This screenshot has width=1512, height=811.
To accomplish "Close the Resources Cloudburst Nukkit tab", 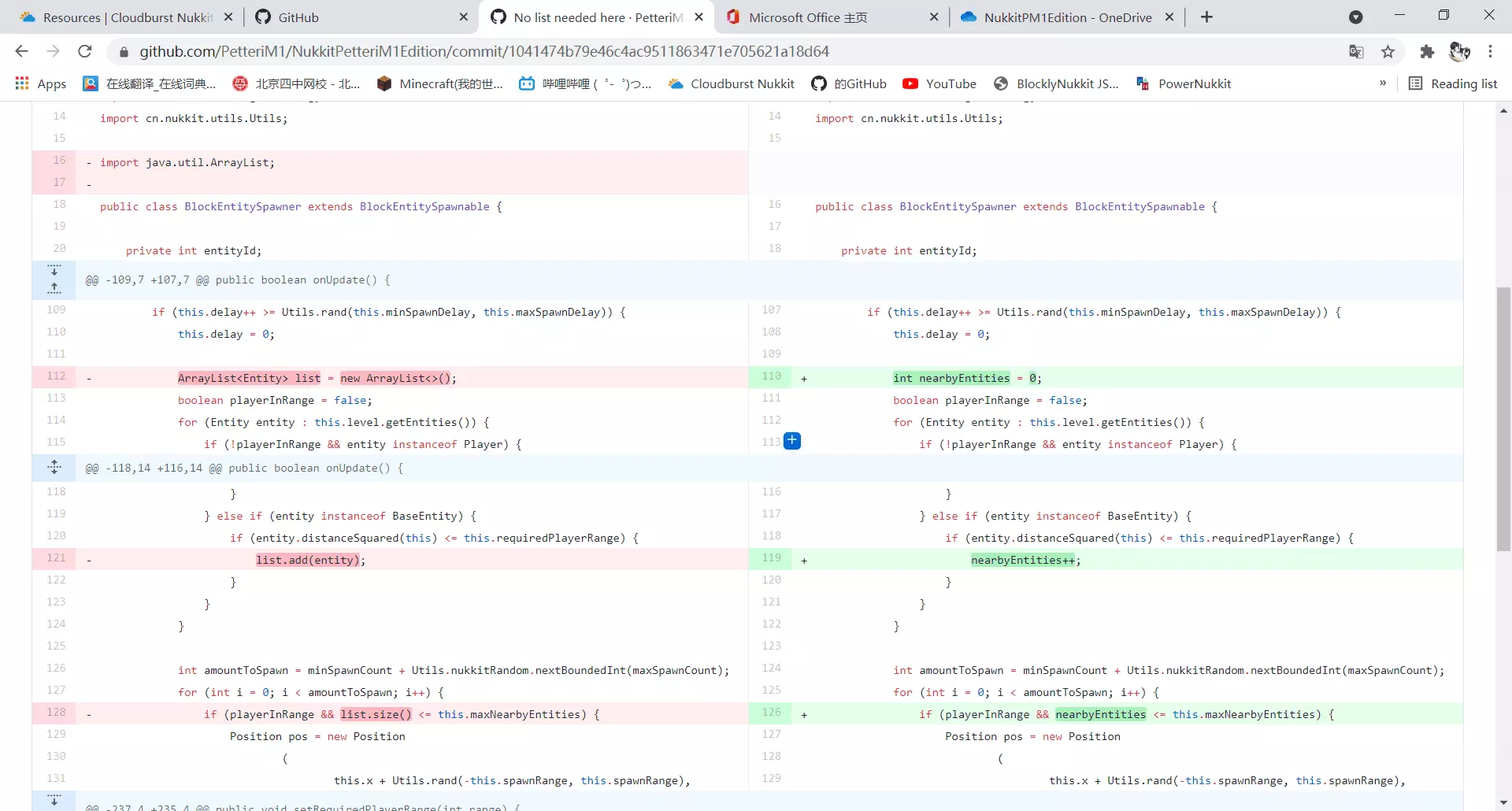I will pyautogui.click(x=228, y=17).
